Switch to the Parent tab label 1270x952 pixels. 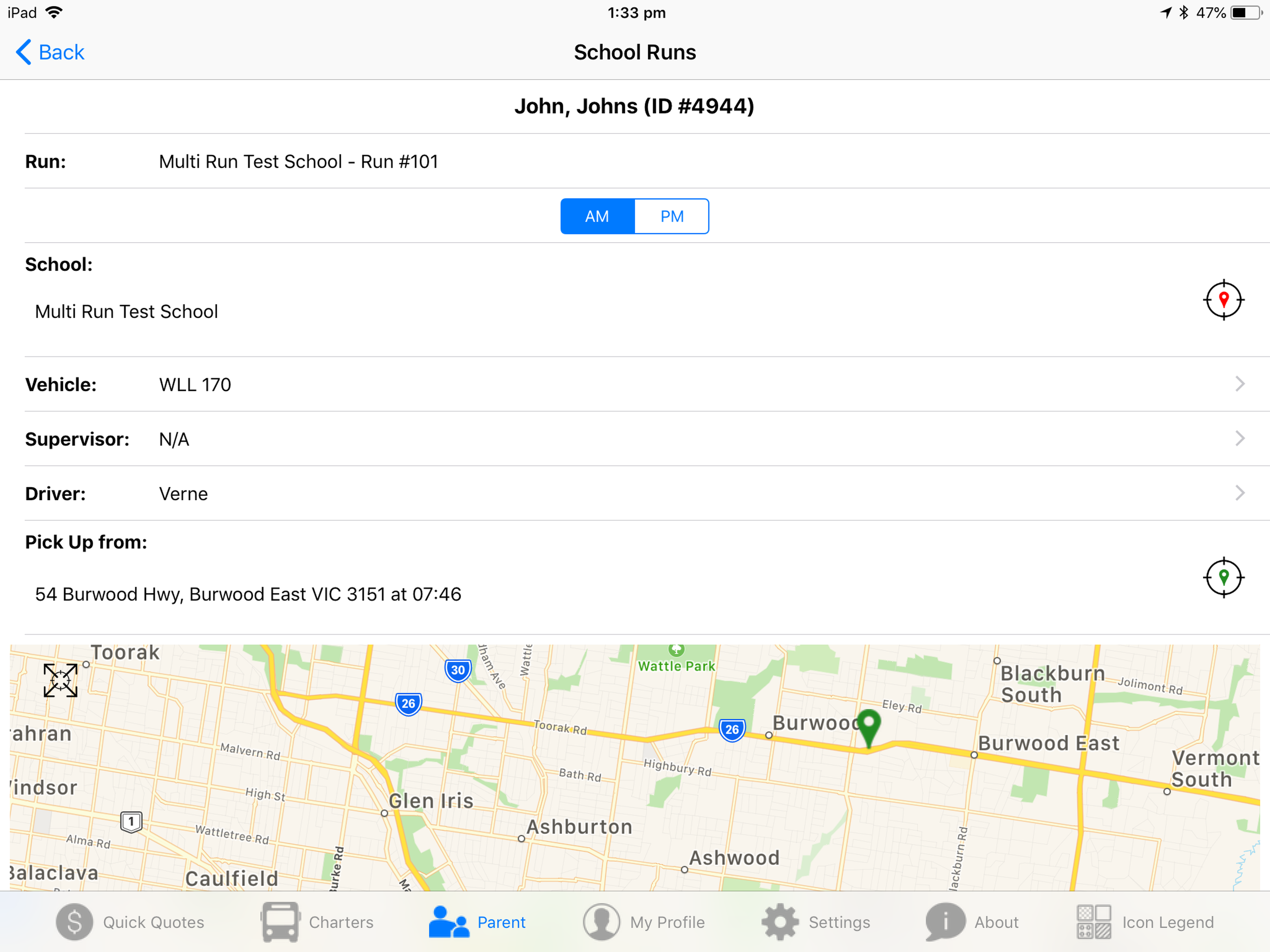[501, 922]
